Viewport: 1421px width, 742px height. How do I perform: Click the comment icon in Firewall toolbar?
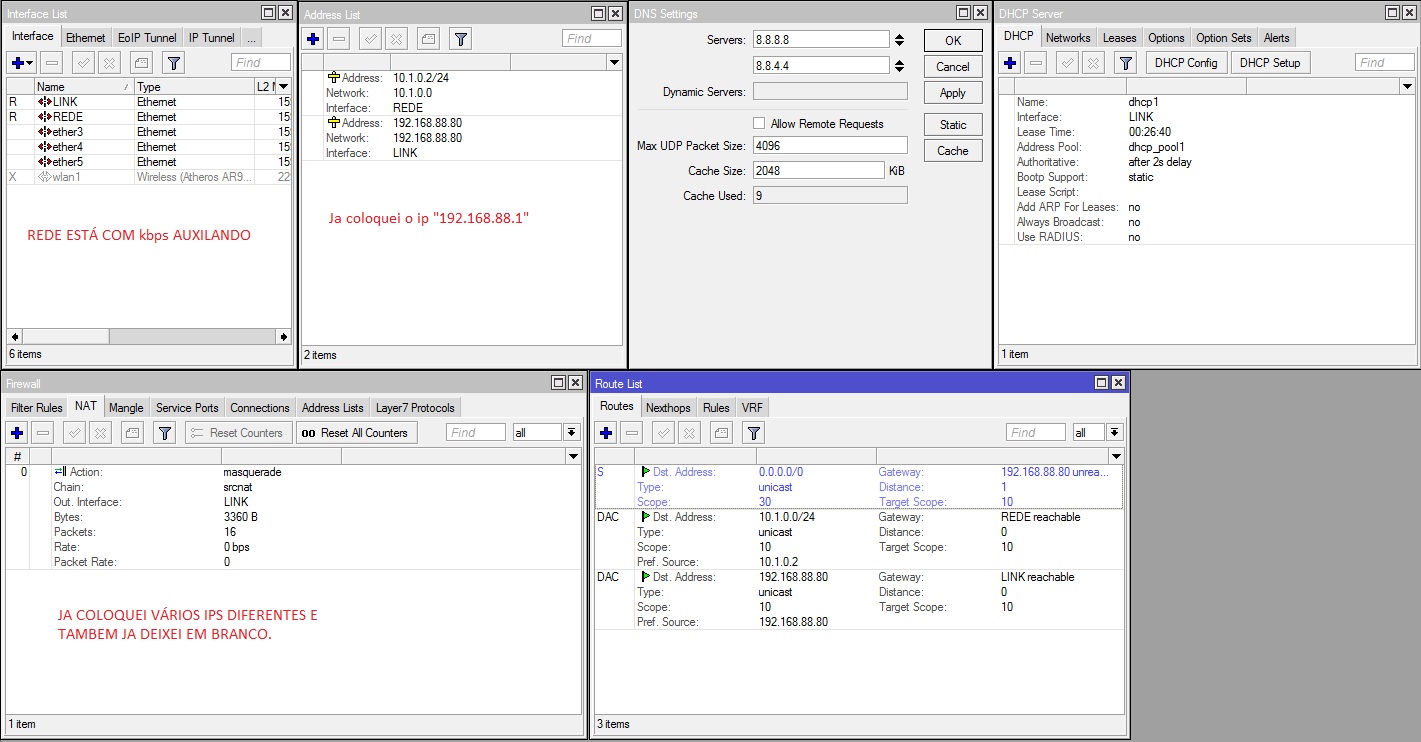133,433
